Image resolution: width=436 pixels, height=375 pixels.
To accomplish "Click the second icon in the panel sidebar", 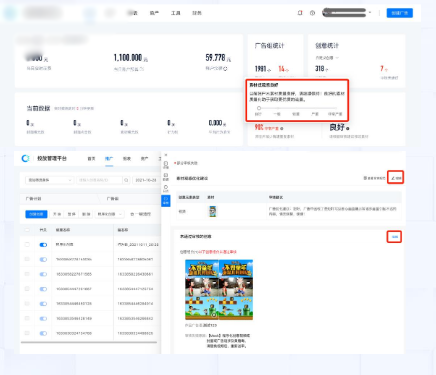I will [166, 177].
